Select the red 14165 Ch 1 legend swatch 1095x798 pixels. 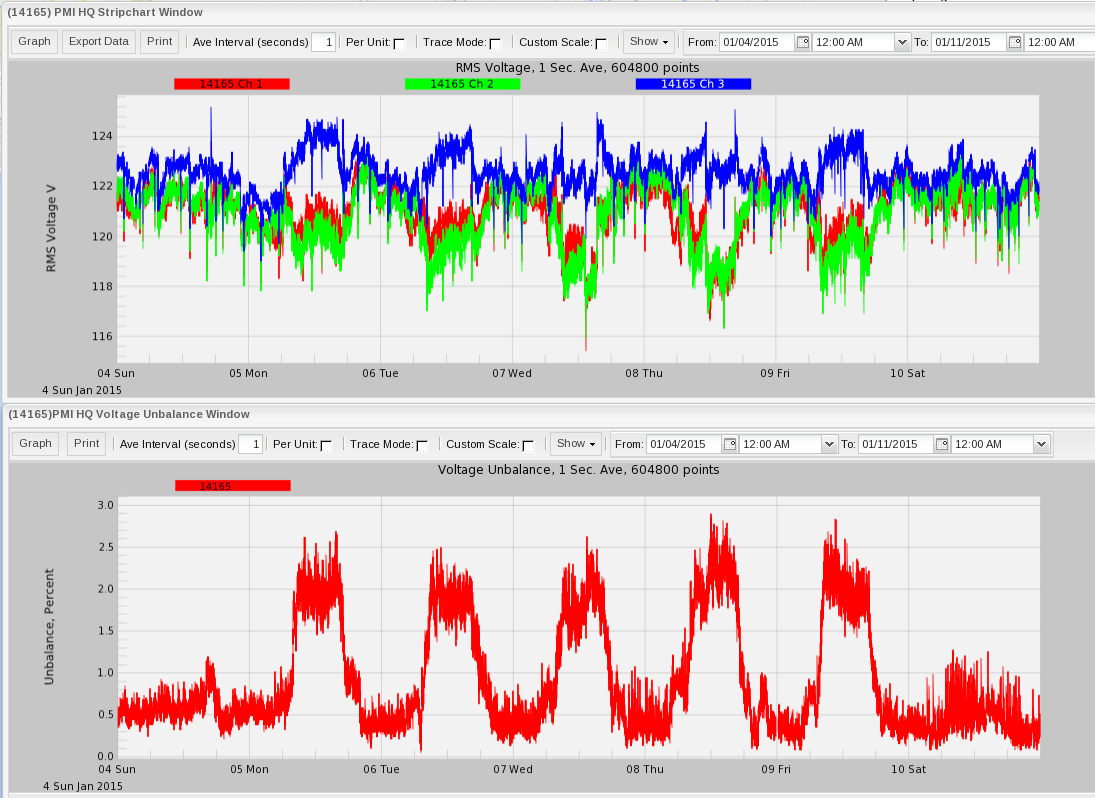pyautogui.click(x=232, y=84)
